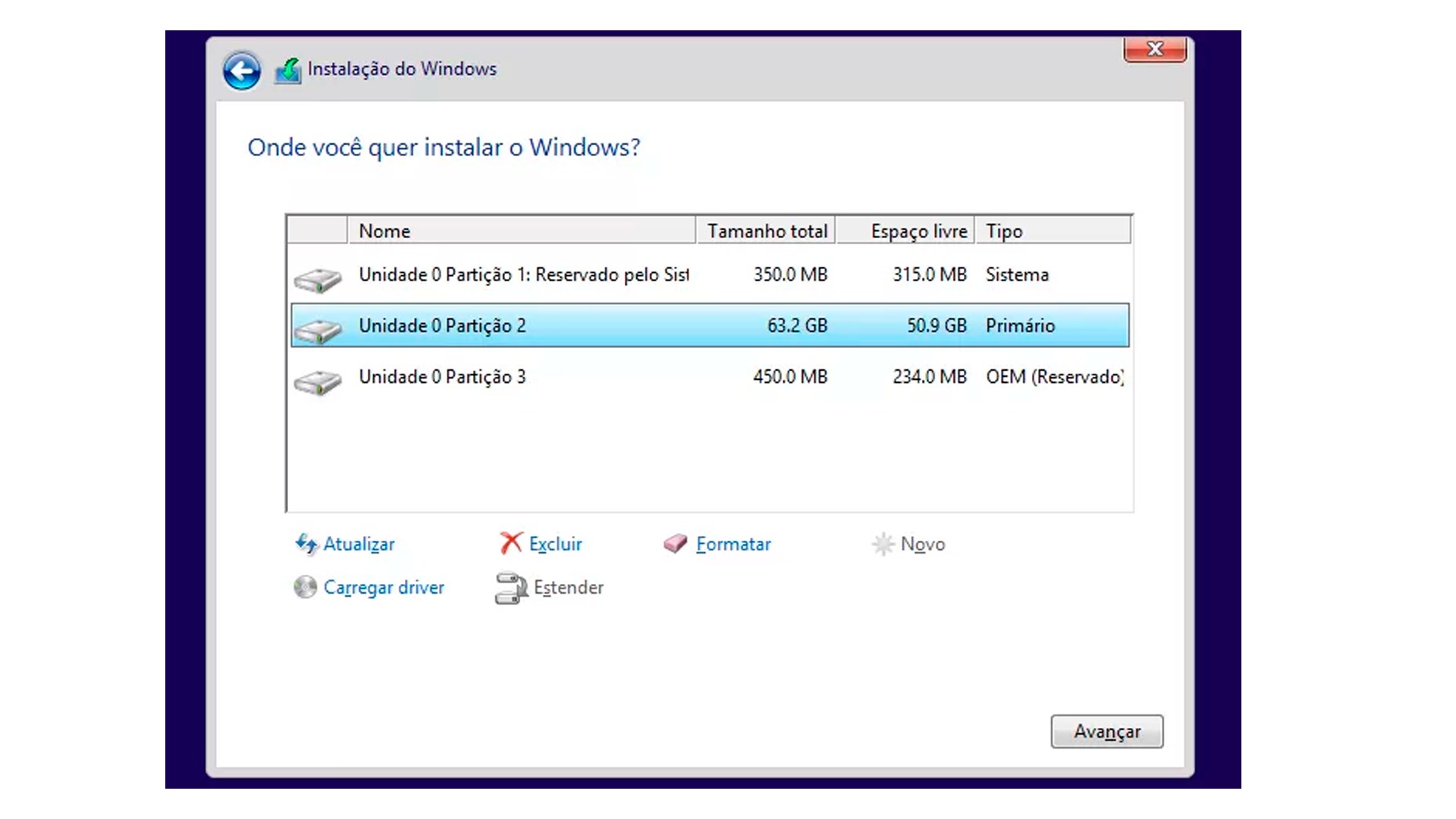
Task: Click the 350.0 MB total size cell
Action: click(x=790, y=275)
